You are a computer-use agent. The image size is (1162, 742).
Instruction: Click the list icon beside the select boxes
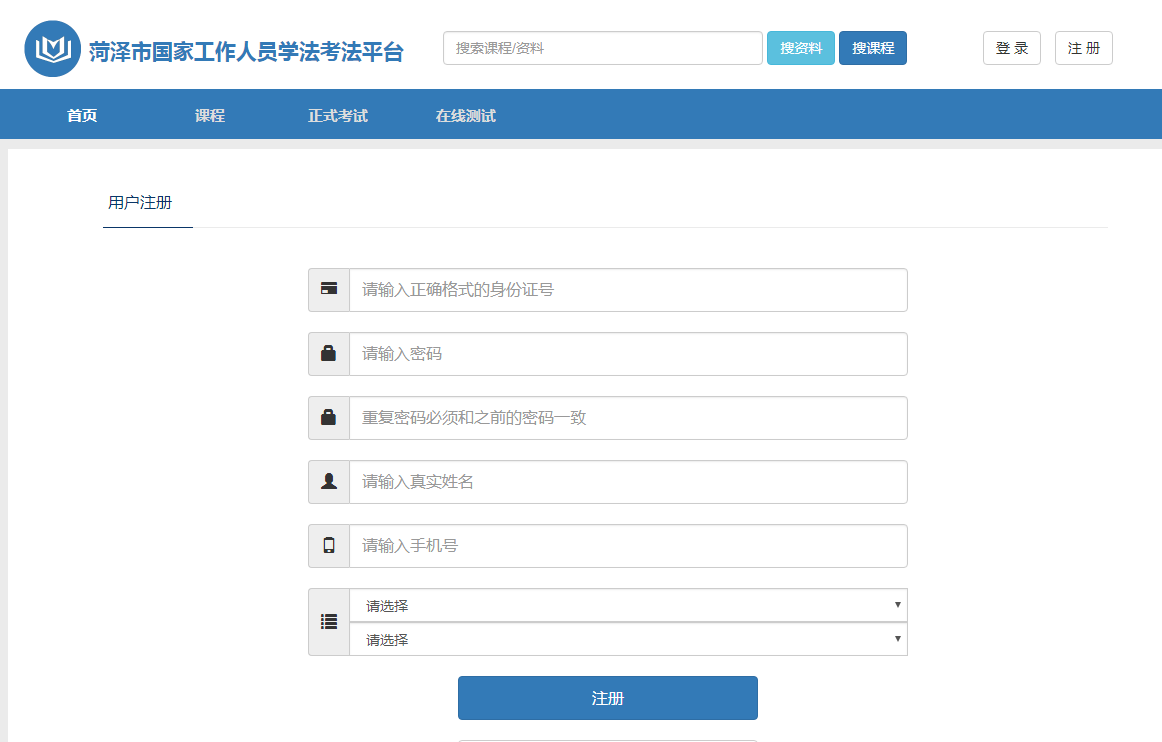[329, 622]
